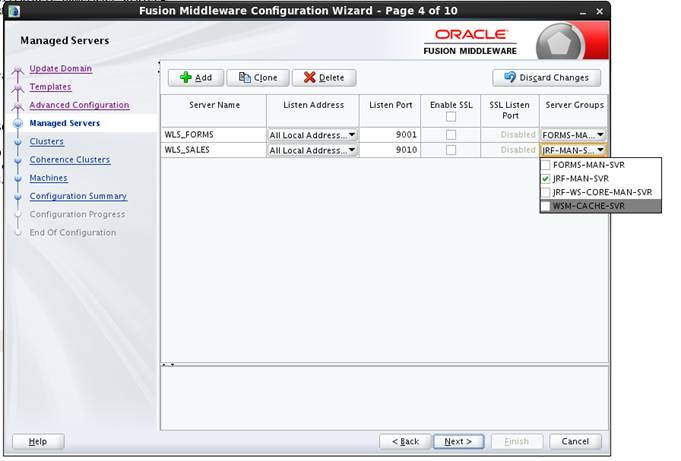The height and width of the screenshot is (461, 681).
Task: Navigate to Machines step
Action: coord(48,178)
